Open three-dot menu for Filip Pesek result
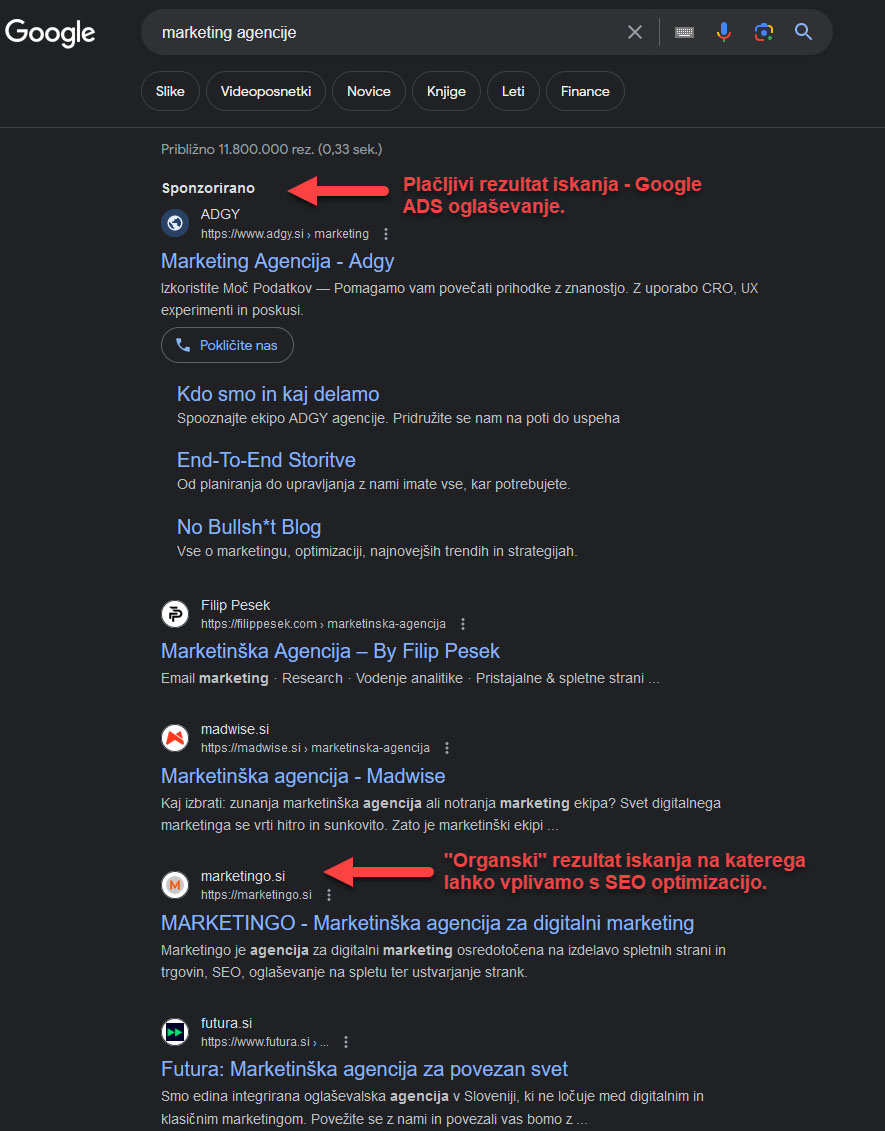This screenshot has height=1131, width=885. (x=463, y=624)
